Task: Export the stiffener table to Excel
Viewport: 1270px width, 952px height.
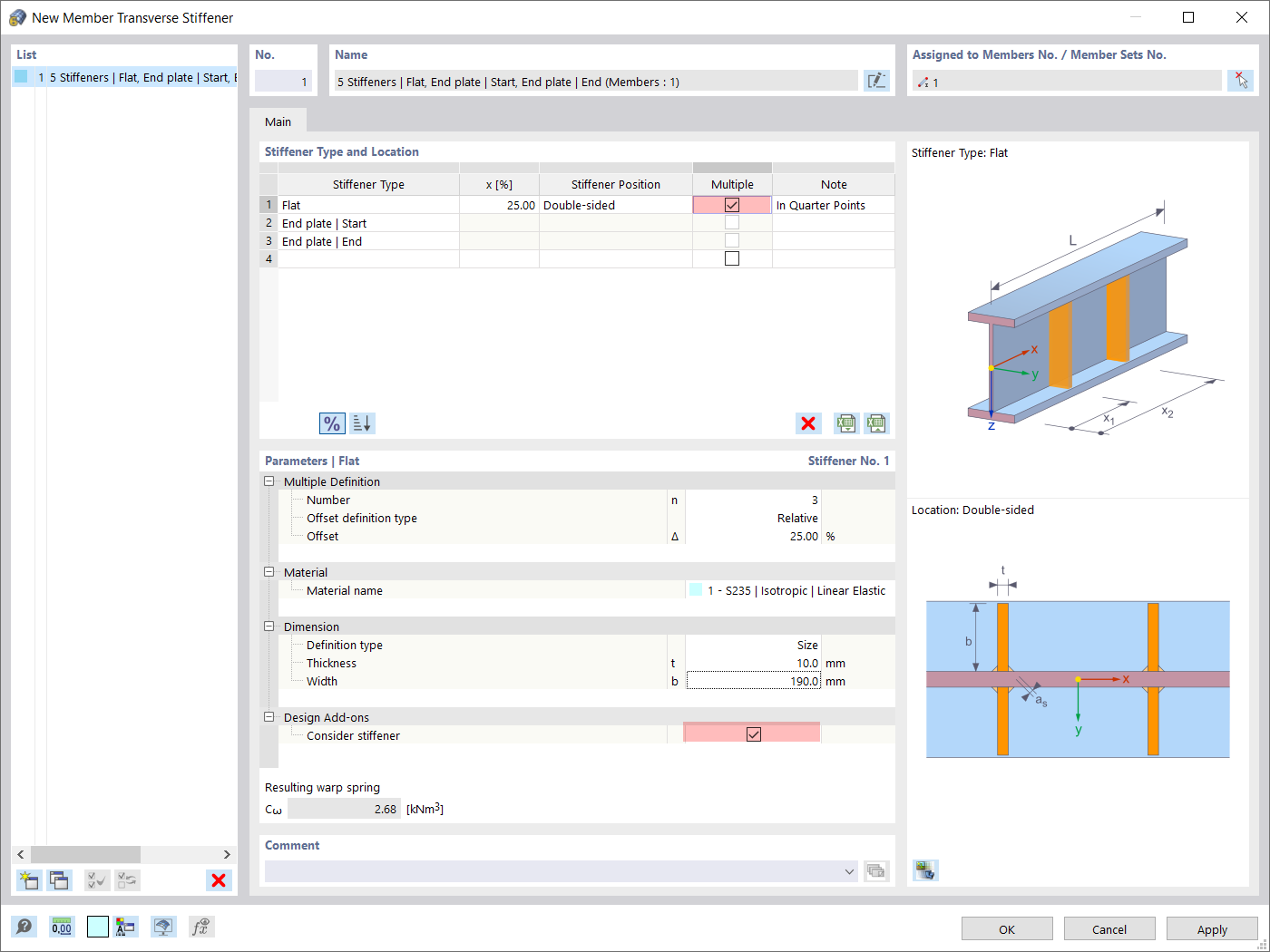Action: click(x=846, y=423)
